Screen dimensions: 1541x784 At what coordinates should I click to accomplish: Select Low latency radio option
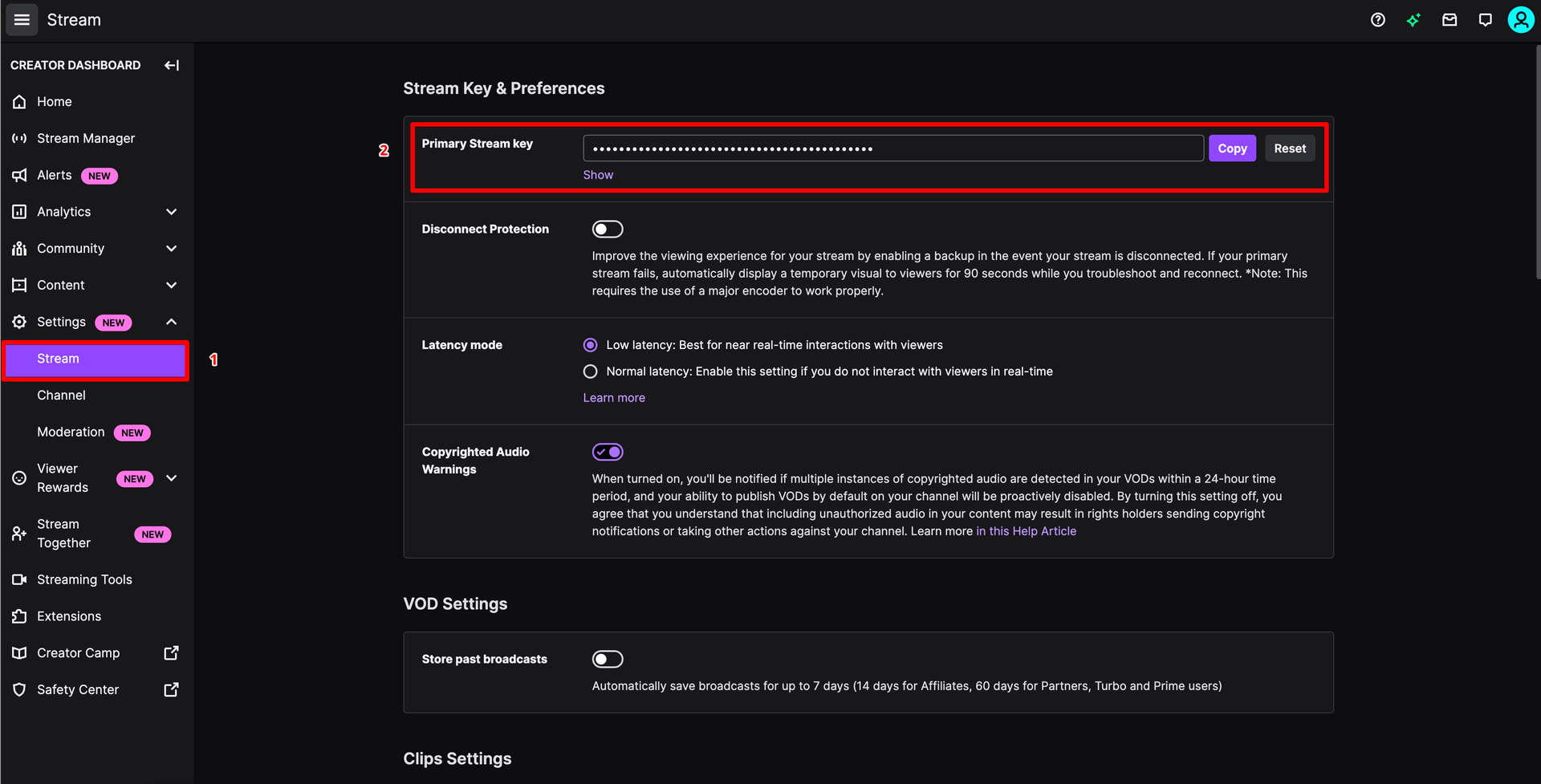click(591, 345)
